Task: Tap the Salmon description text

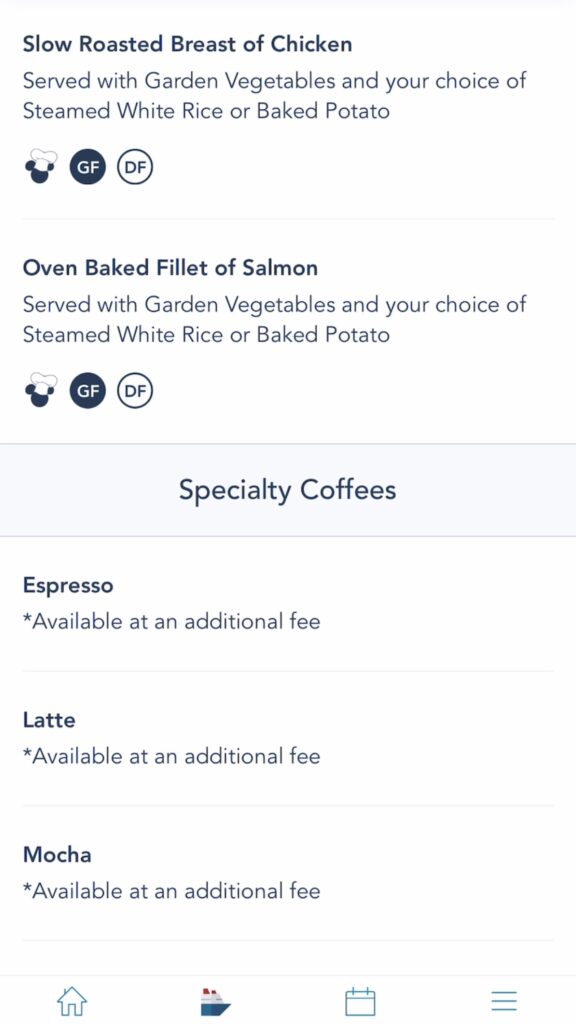Action: 274,319
